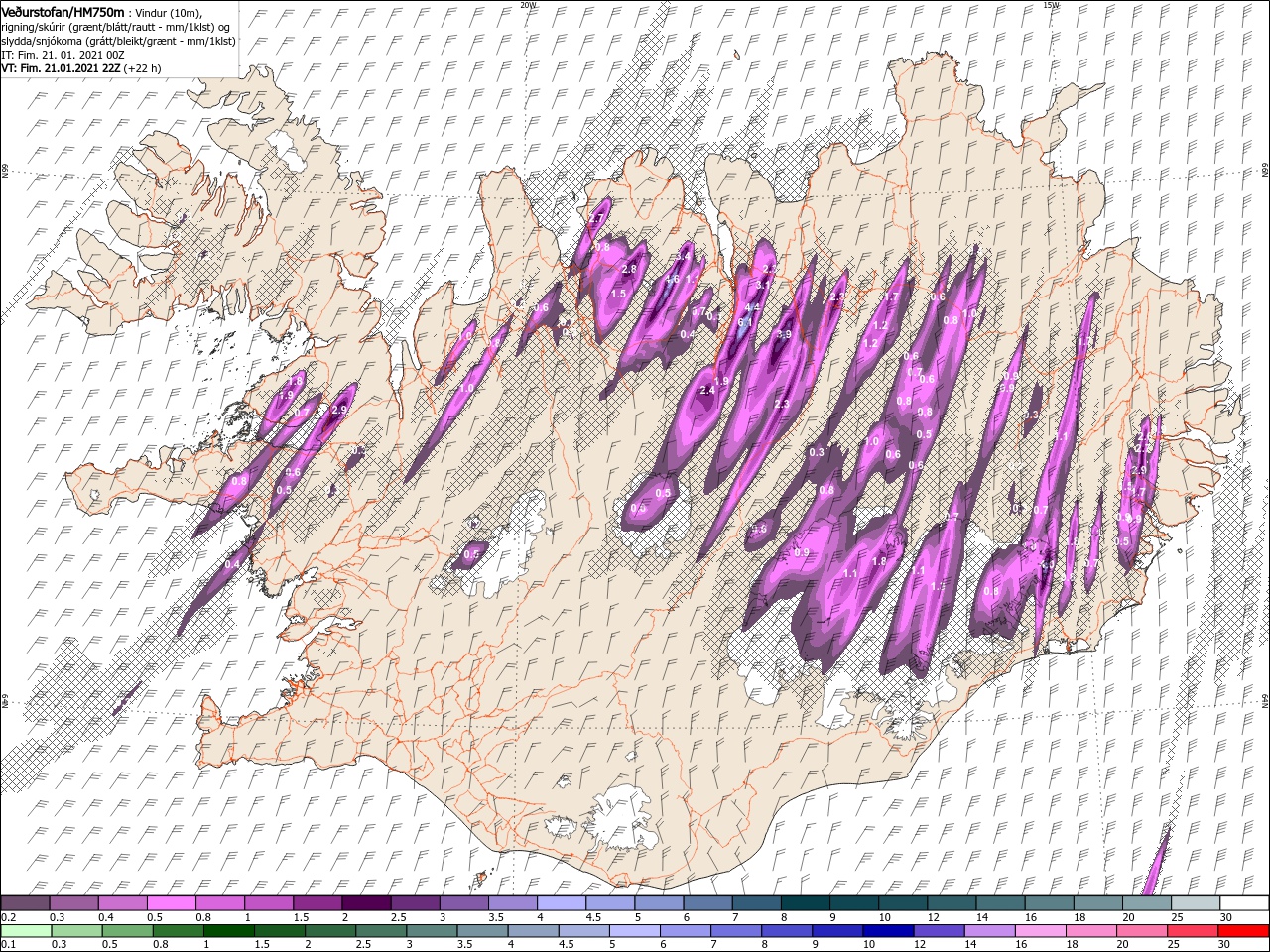This screenshot has width=1270, height=952.
Task: Select light blue upper legend swatch between 4 and 4.5
Action: (560, 903)
